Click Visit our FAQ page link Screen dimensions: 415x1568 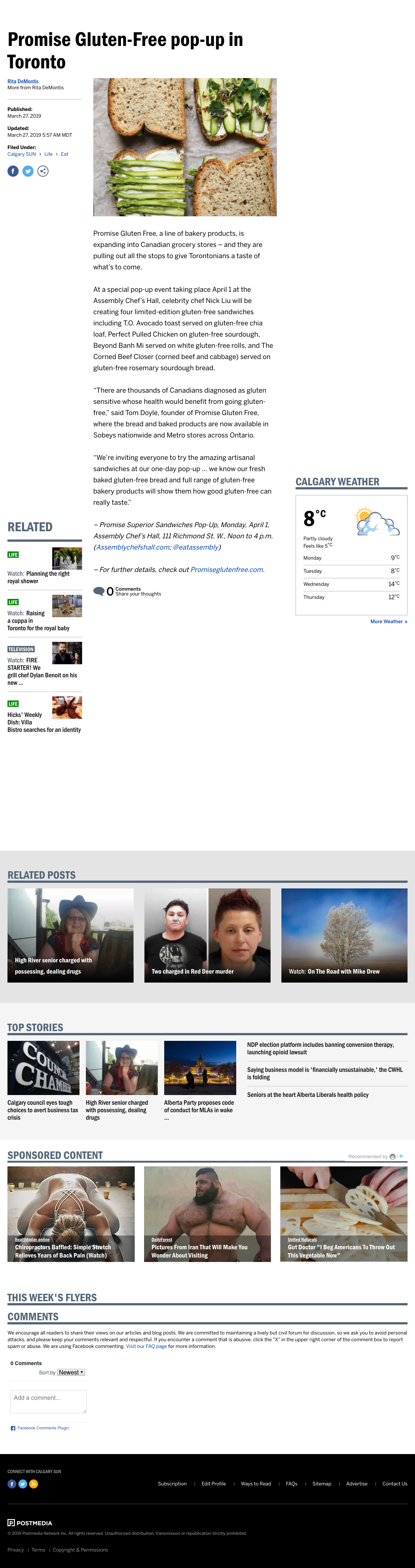(146, 1346)
